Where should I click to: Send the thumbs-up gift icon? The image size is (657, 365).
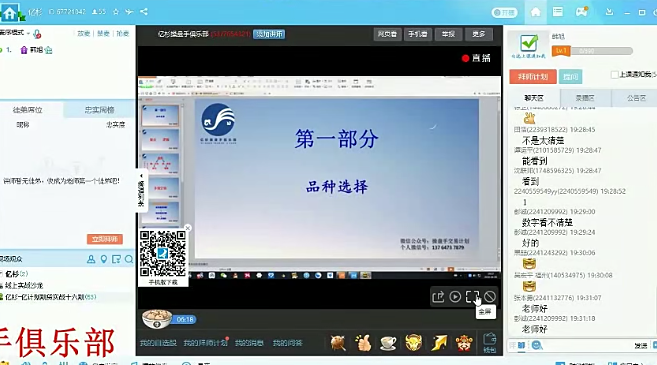click(363, 343)
